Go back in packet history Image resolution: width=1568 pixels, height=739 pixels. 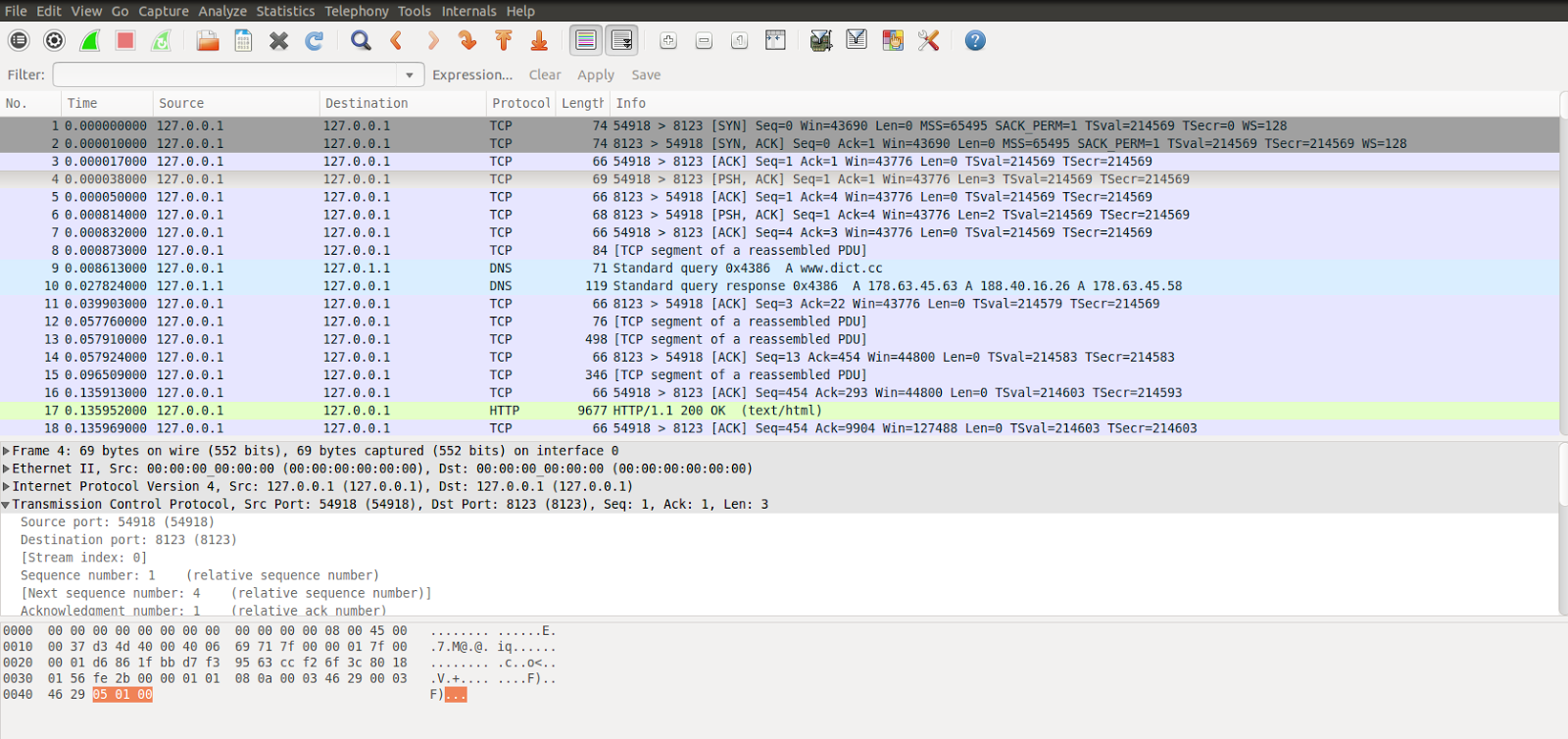tap(397, 40)
